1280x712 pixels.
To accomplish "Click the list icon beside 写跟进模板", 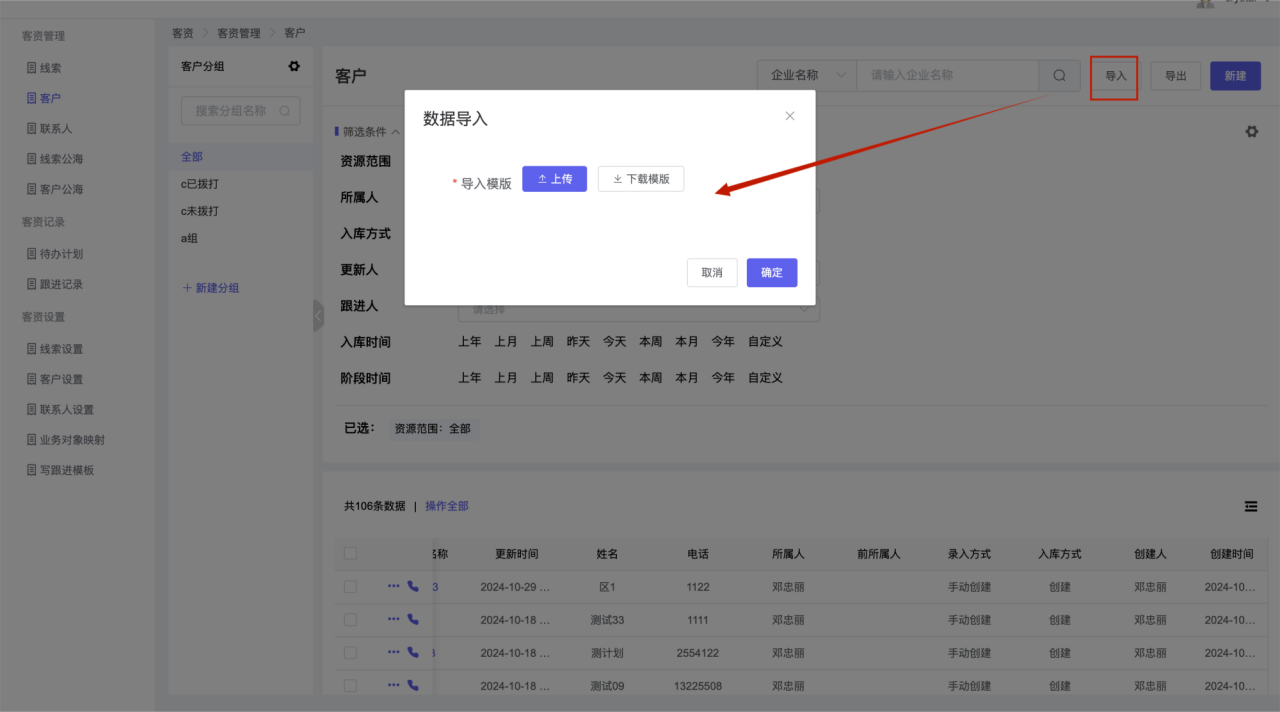I will pos(32,470).
